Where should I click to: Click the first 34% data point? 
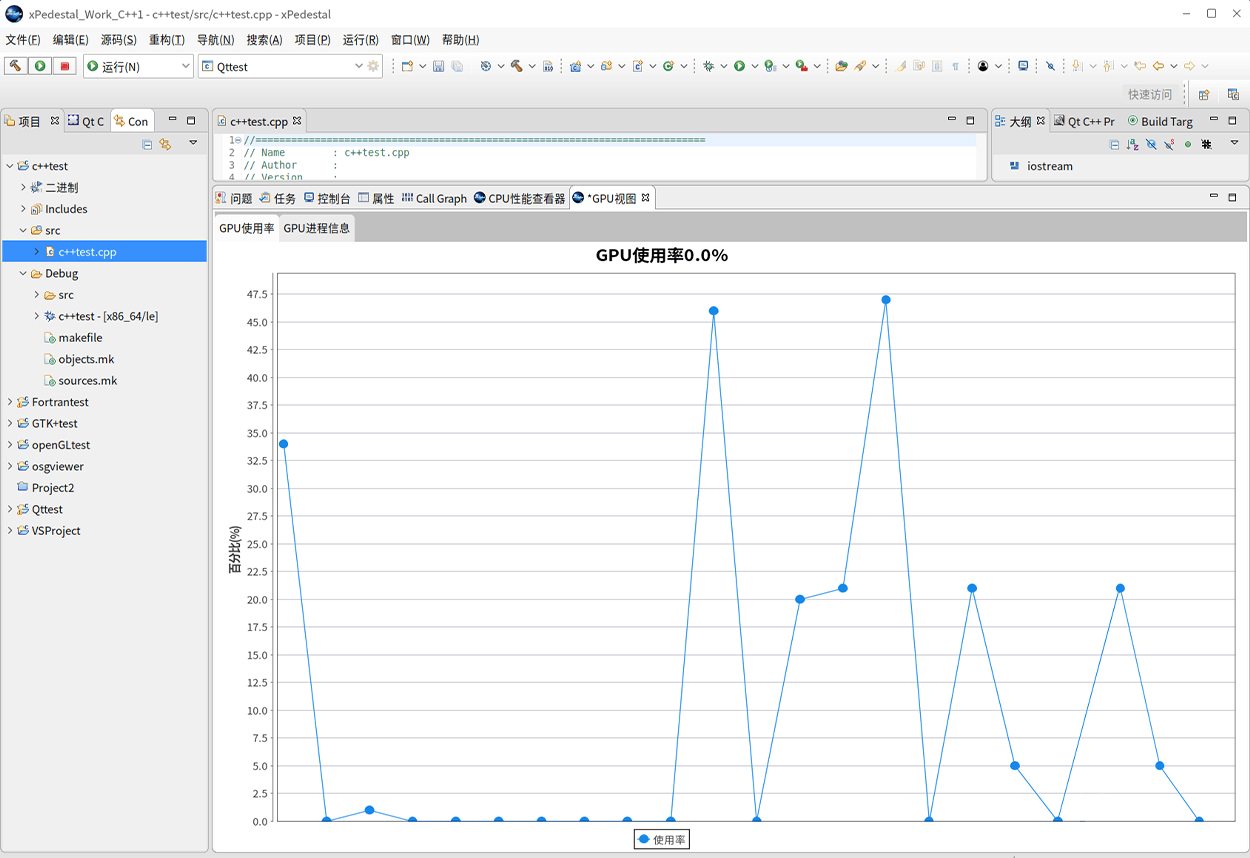click(x=283, y=444)
